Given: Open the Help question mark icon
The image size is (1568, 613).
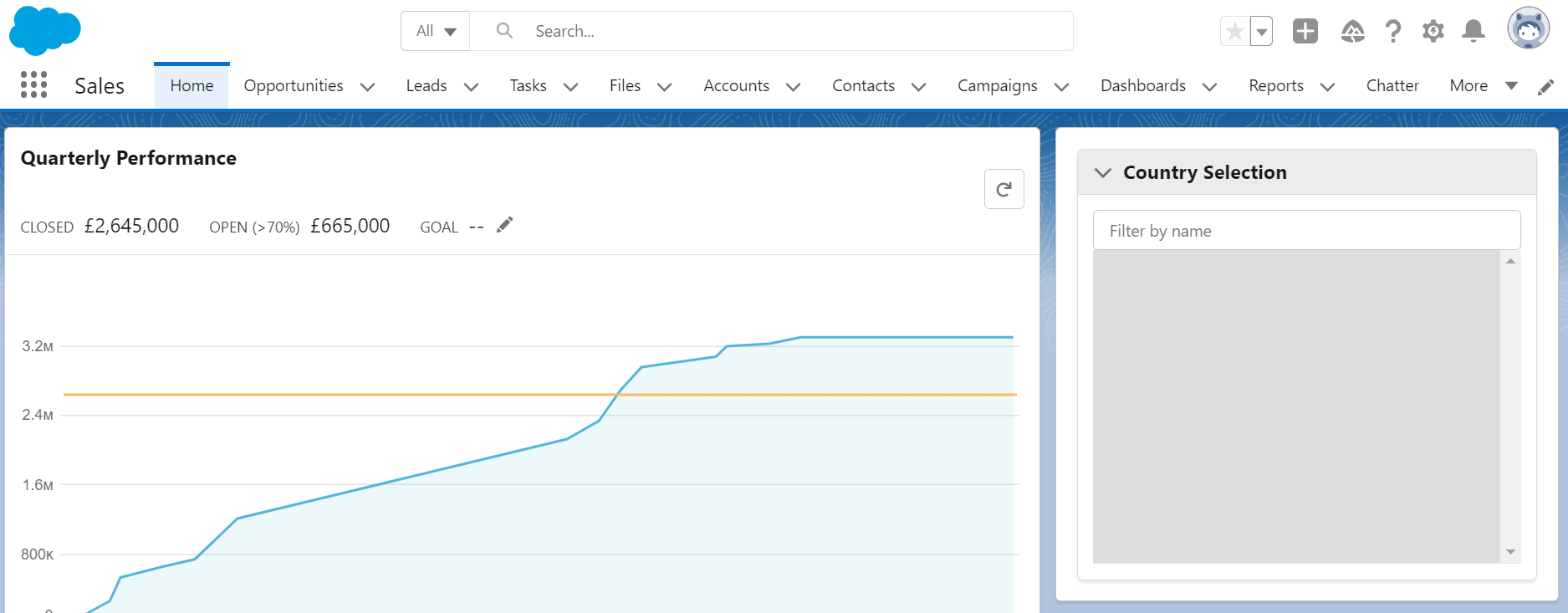Looking at the screenshot, I should (x=1392, y=32).
